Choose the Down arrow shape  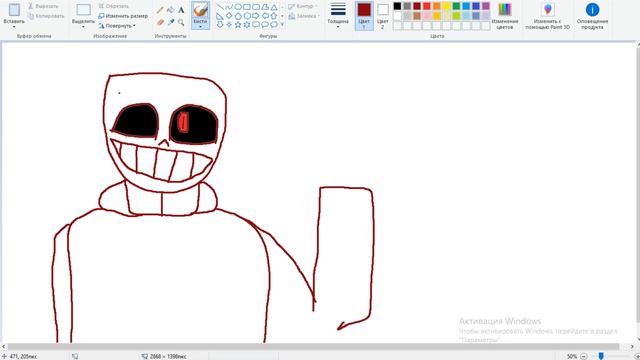pyautogui.click(x=220, y=25)
